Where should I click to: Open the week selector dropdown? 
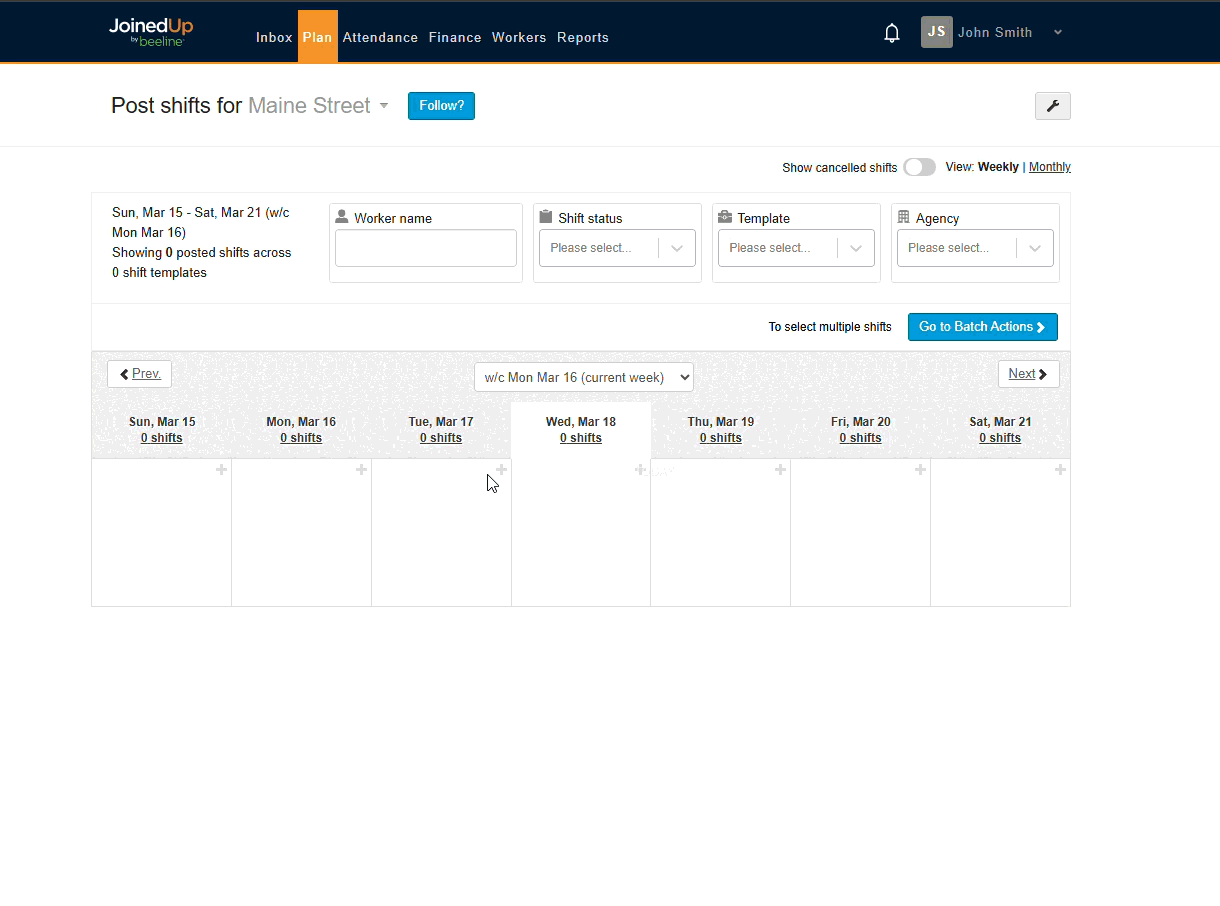(x=583, y=377)
